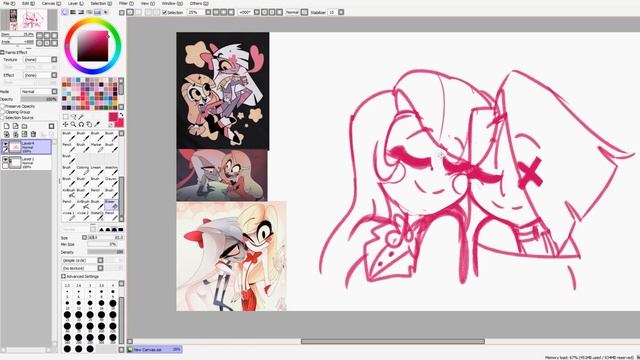The image size is (640, 360).
Task: Delete the selected layer via trash icon
Action: pos(33,134)
